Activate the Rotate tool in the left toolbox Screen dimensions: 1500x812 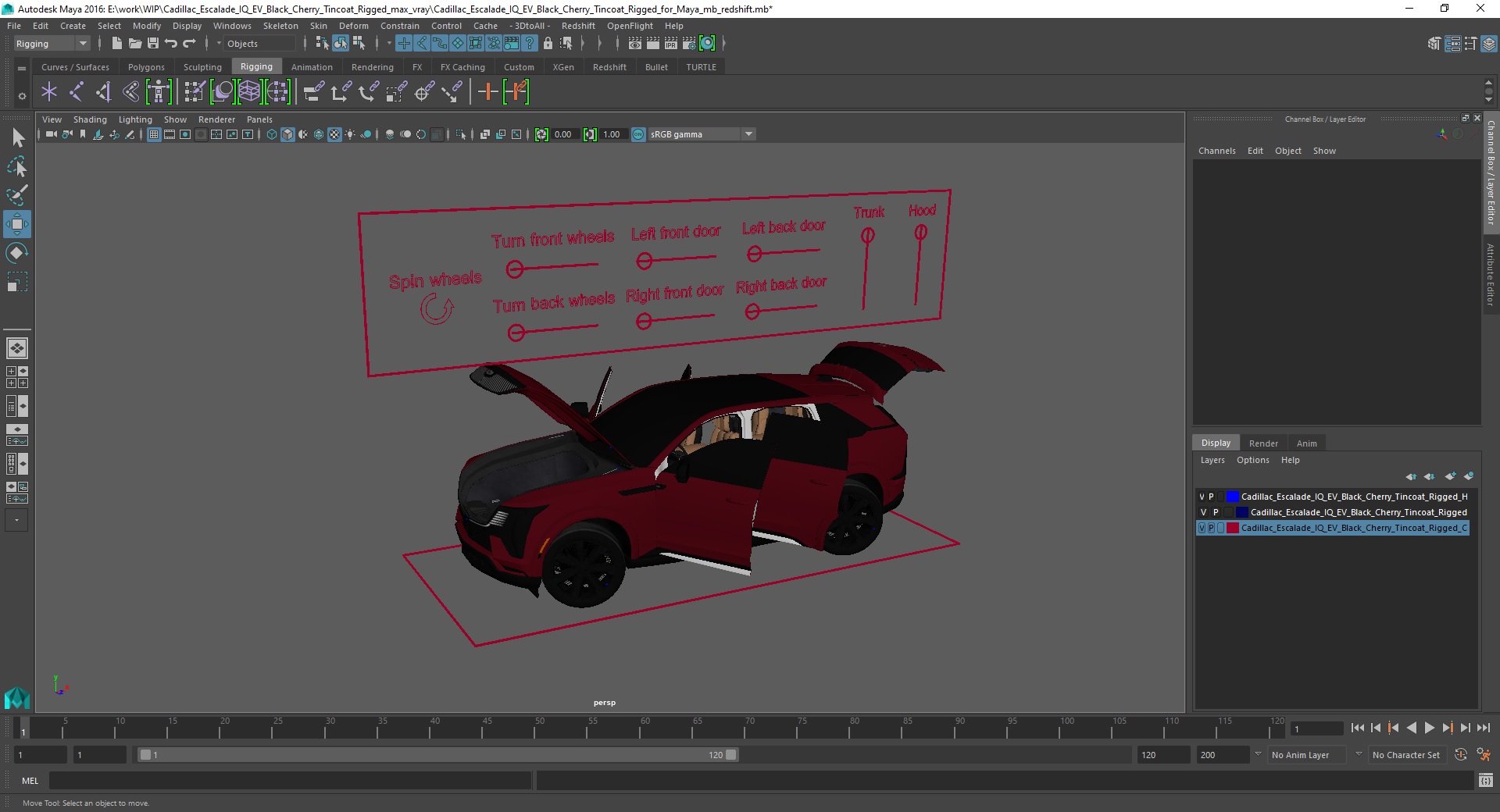16,253
